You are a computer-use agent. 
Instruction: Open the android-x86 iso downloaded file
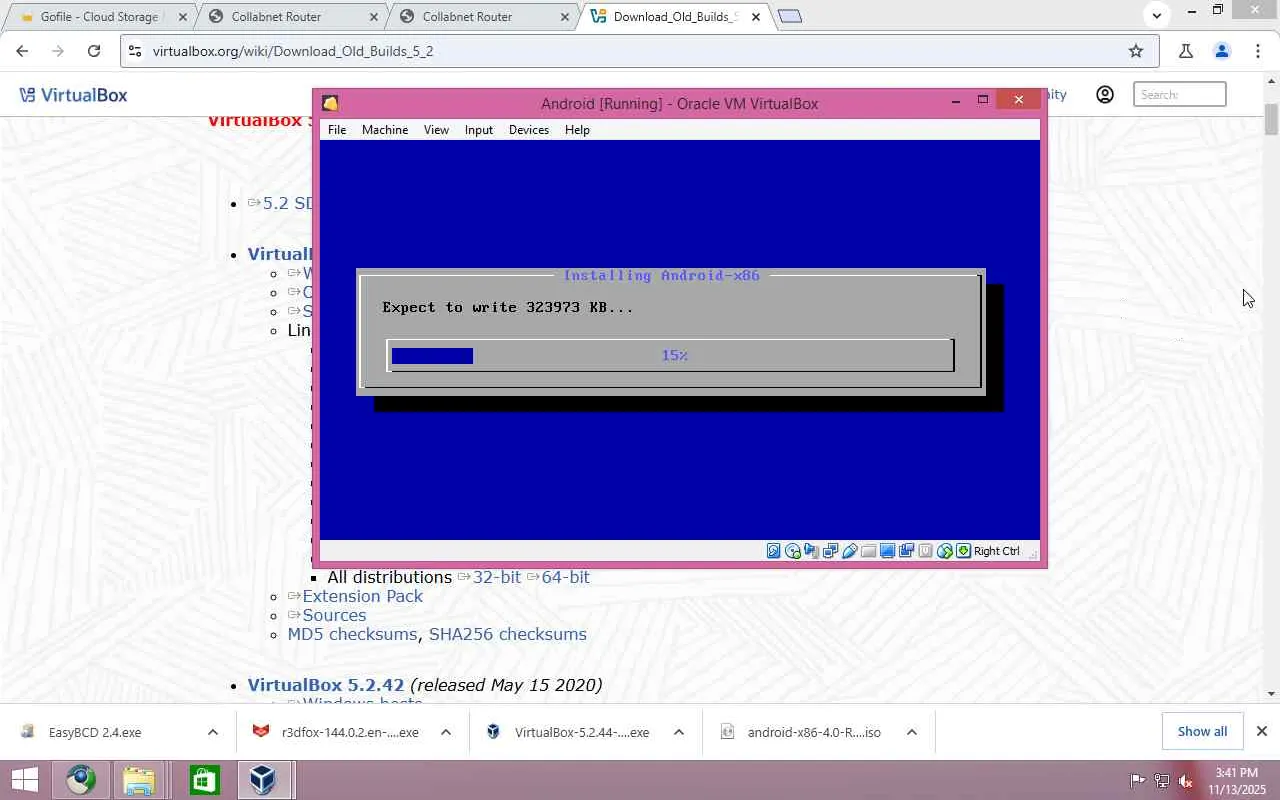814,732
